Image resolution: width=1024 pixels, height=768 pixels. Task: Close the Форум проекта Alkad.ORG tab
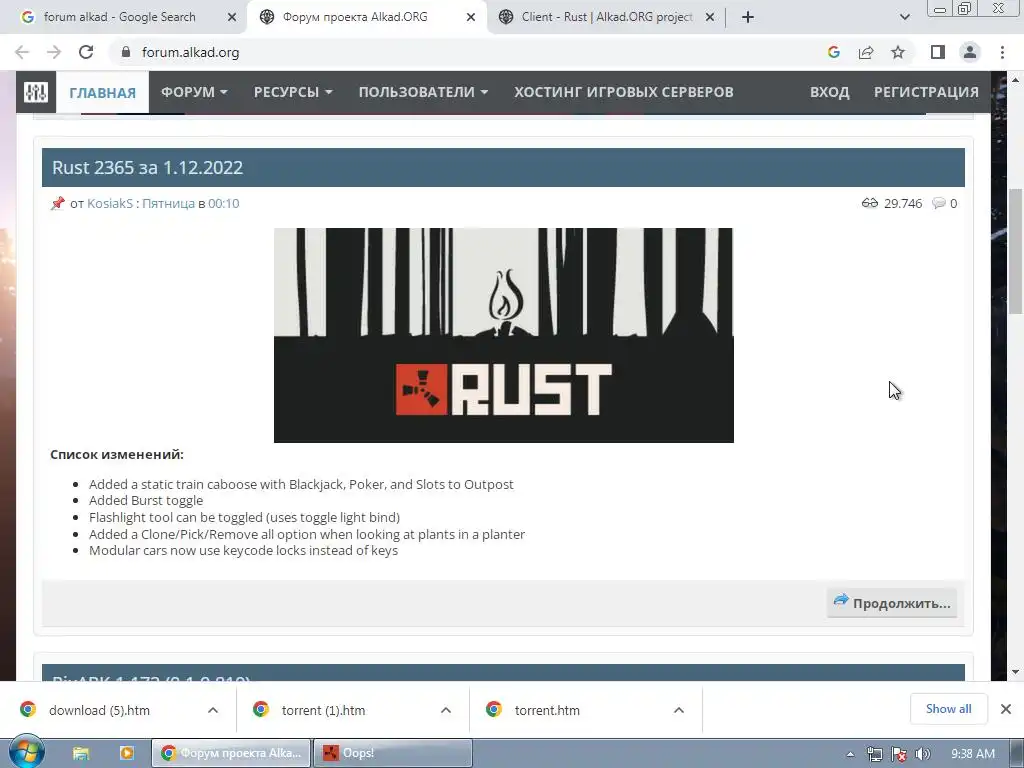pyautogui.click(x=471, y=18)
